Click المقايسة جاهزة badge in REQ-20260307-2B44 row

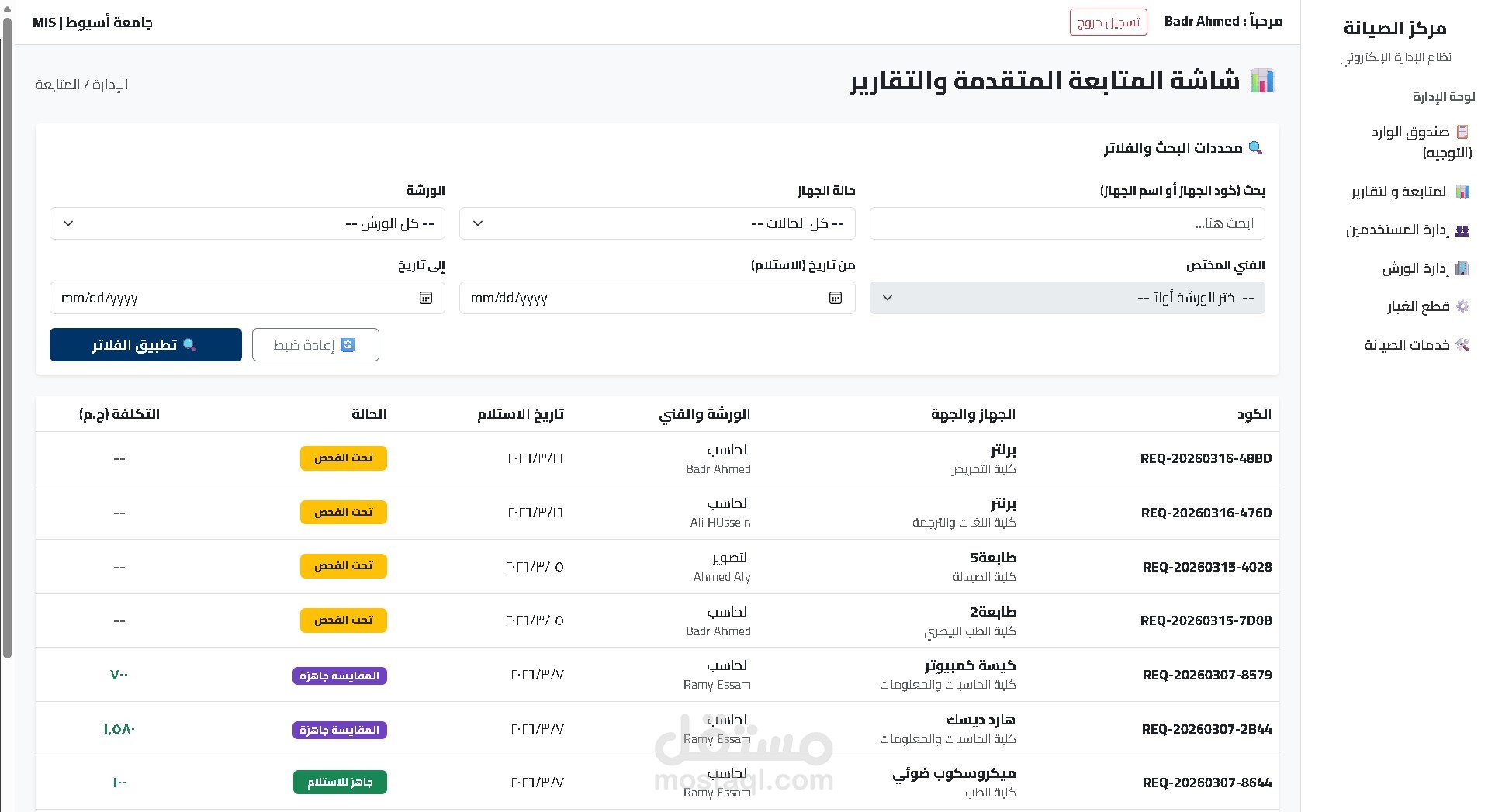[340, 730]
